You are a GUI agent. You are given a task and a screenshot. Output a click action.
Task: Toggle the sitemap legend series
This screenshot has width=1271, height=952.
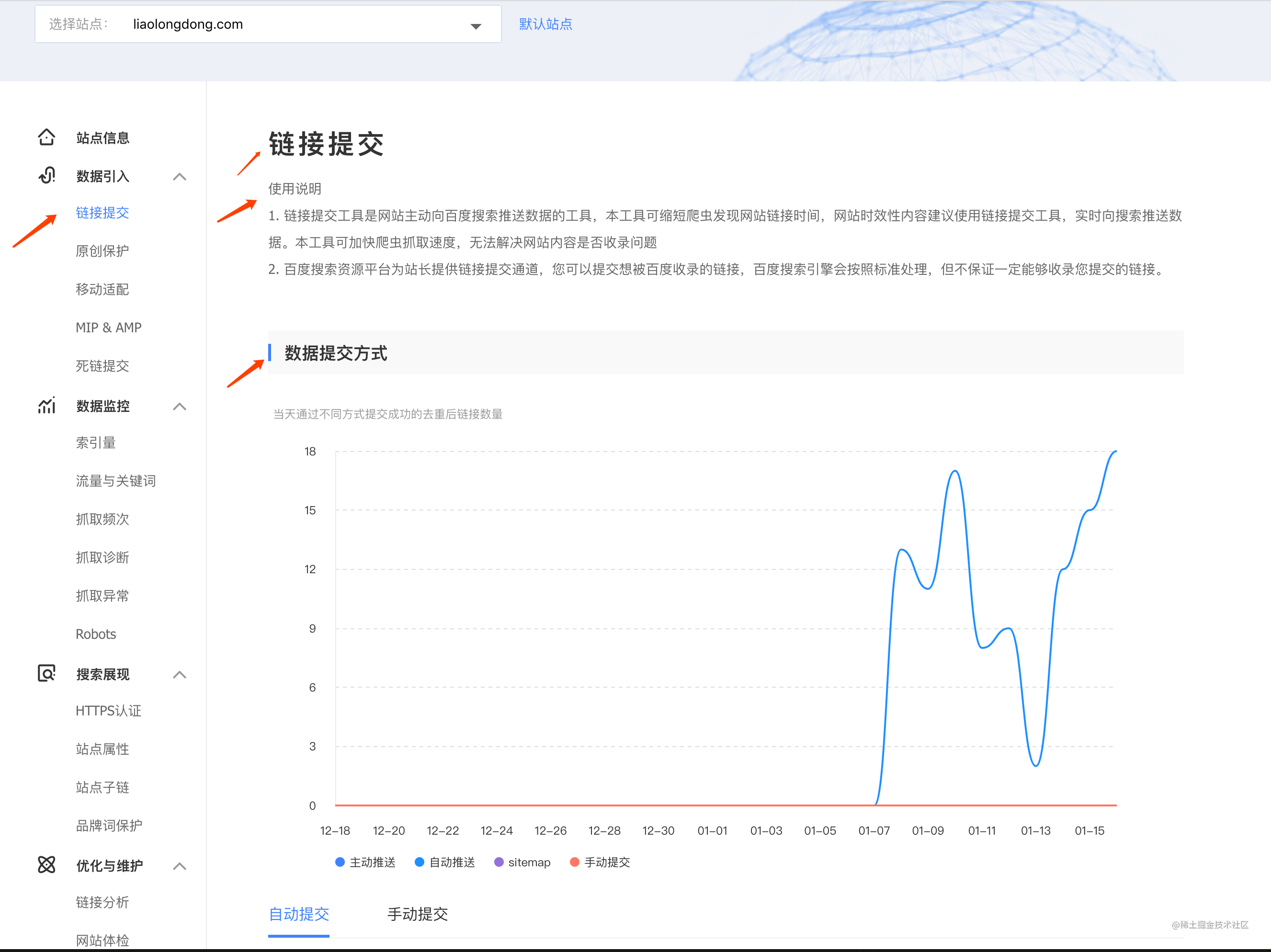522,862
